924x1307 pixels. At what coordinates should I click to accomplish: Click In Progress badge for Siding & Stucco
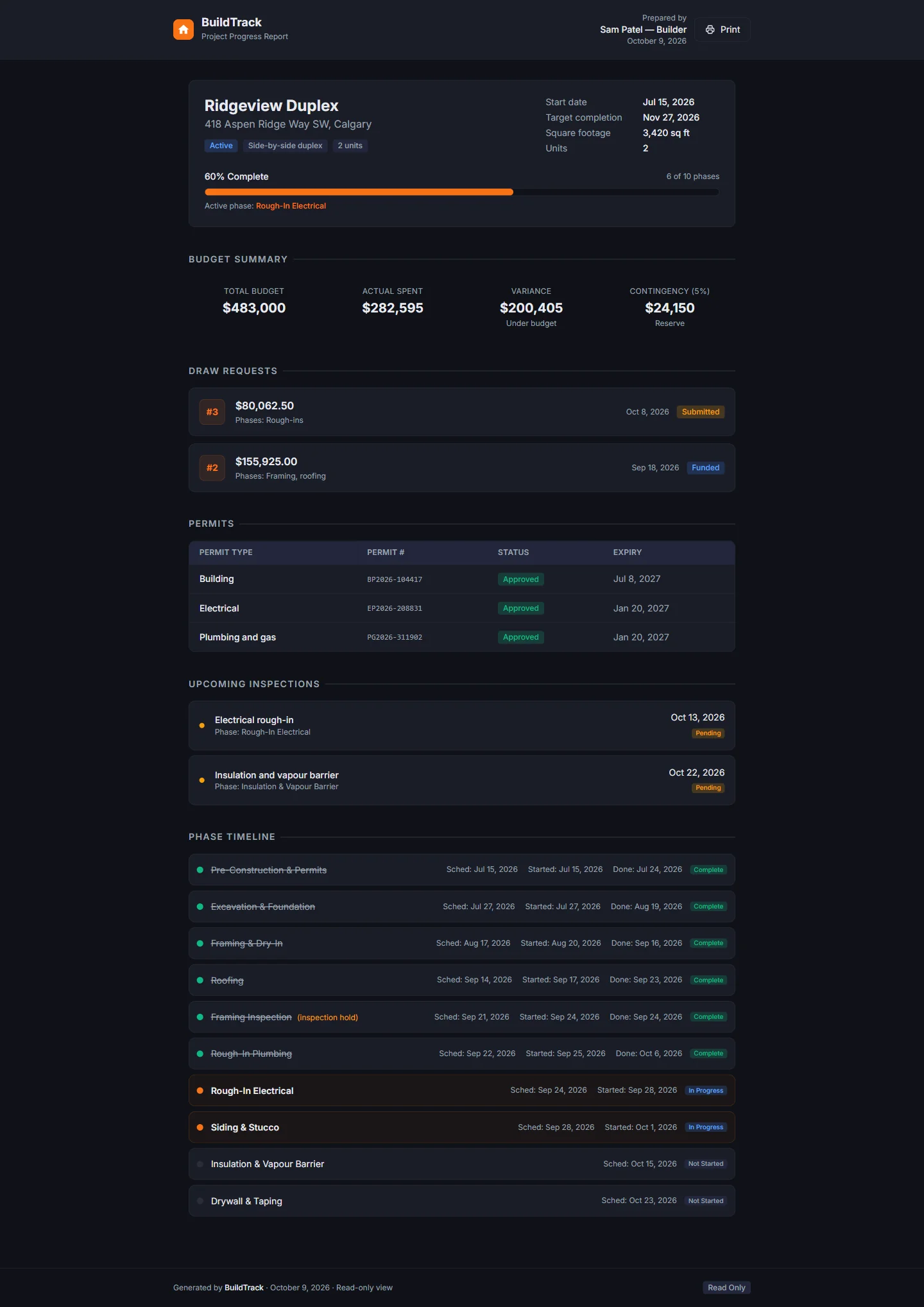pyautogui.click(x=706, y=1127)
